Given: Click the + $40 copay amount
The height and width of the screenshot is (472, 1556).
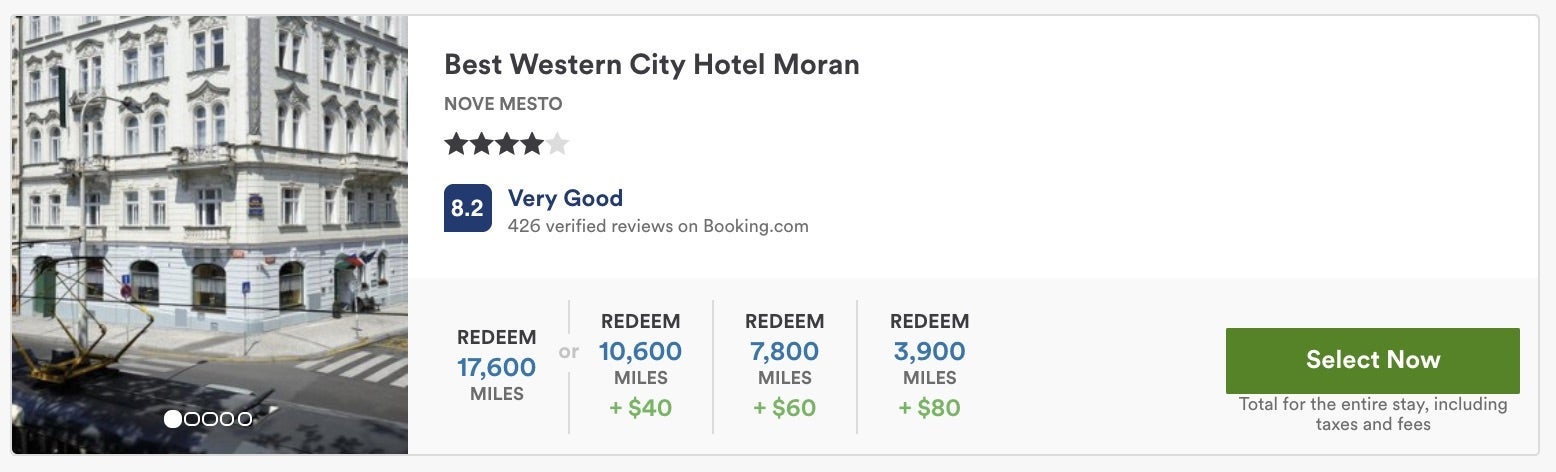Looking at the screenshot, I should click(x=640, y=408).
